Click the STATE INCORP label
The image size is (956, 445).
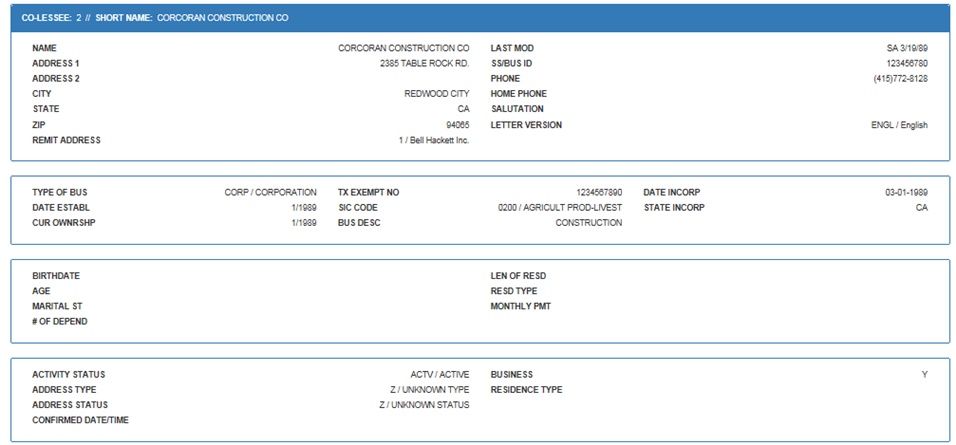(674, 207)
